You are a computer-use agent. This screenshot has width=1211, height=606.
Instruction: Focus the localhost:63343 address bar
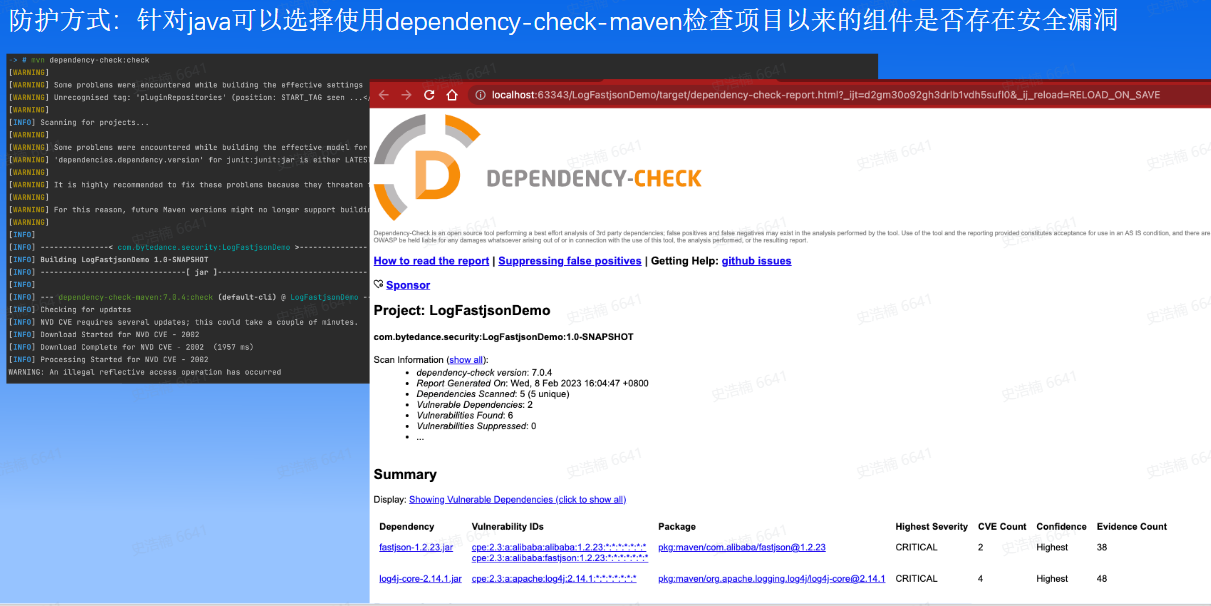826,95
